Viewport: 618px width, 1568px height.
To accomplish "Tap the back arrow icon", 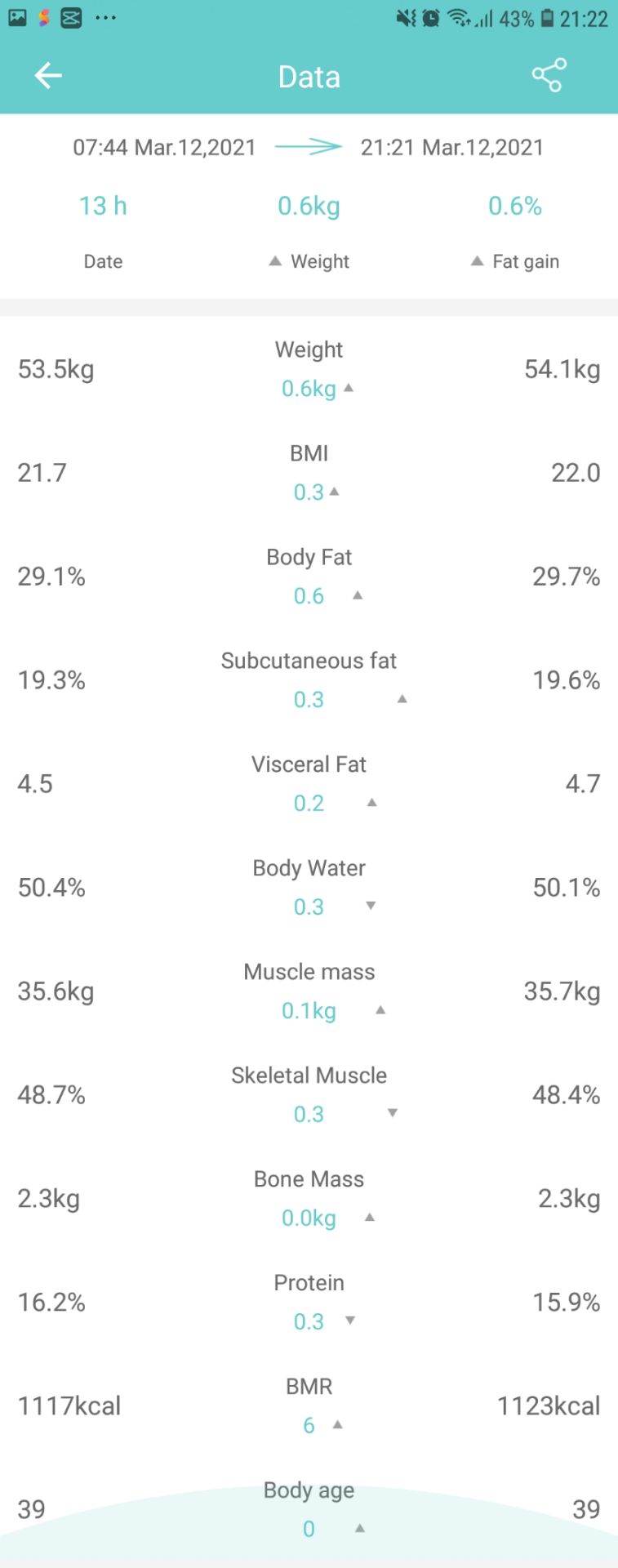I will (48, 76).
